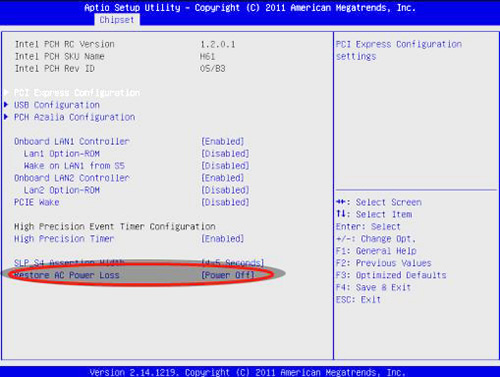This screenshot has height=377, width=500.
Task: Select the Chipset tab
Action: point(117,20)
